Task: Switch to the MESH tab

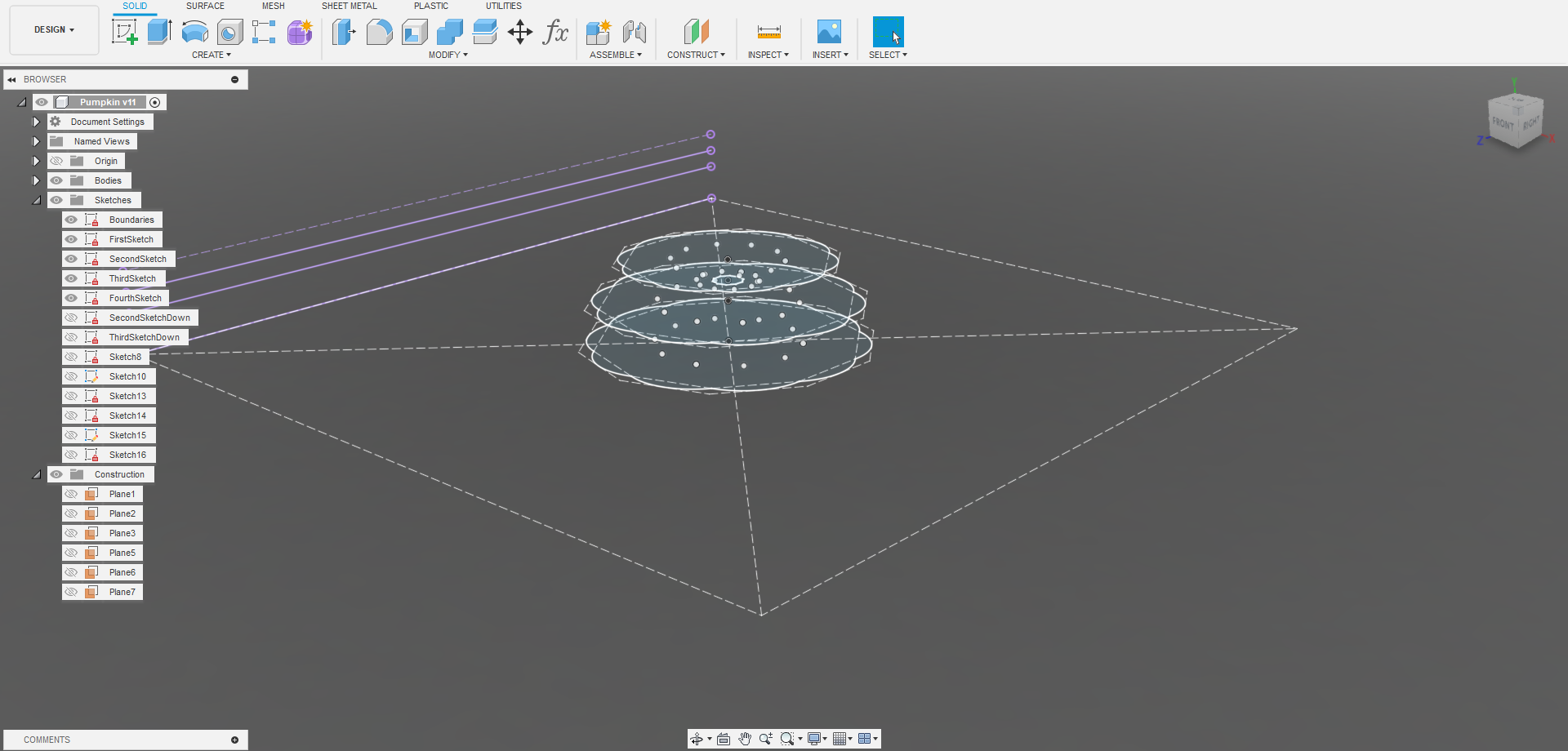Action: click(274, 6)
